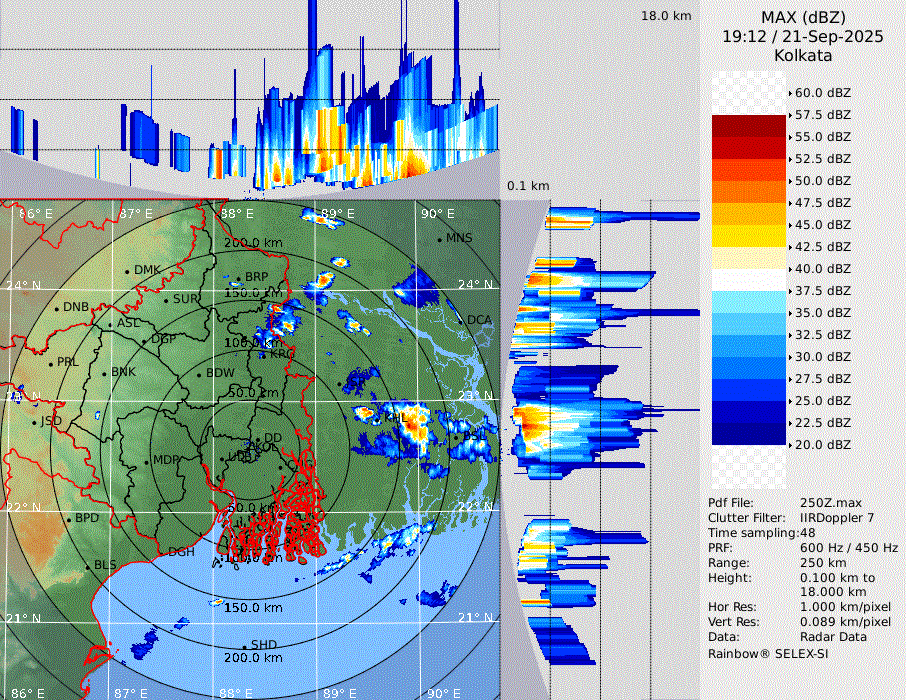Click the 20.0 dBZ dark blue swatch
The height and width of the screenshot is (700, 906).
click(x=749, y=433)
